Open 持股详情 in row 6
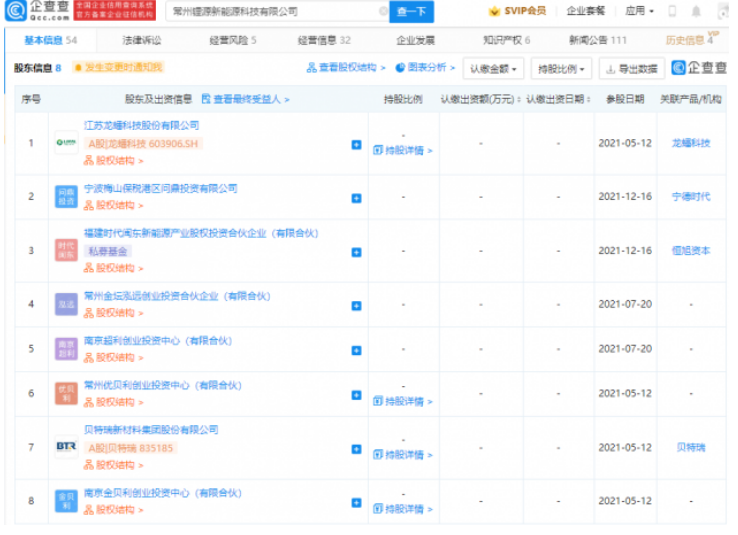The width and height of the screenshot is (738, 535). tap(403, 401)
